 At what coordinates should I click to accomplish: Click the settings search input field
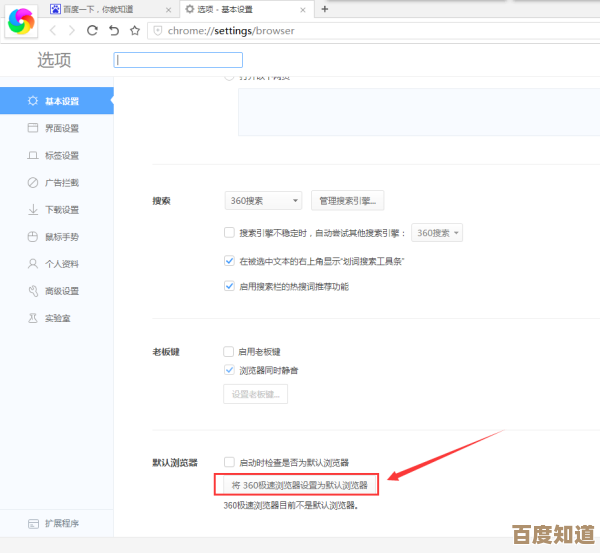point(178,60)
